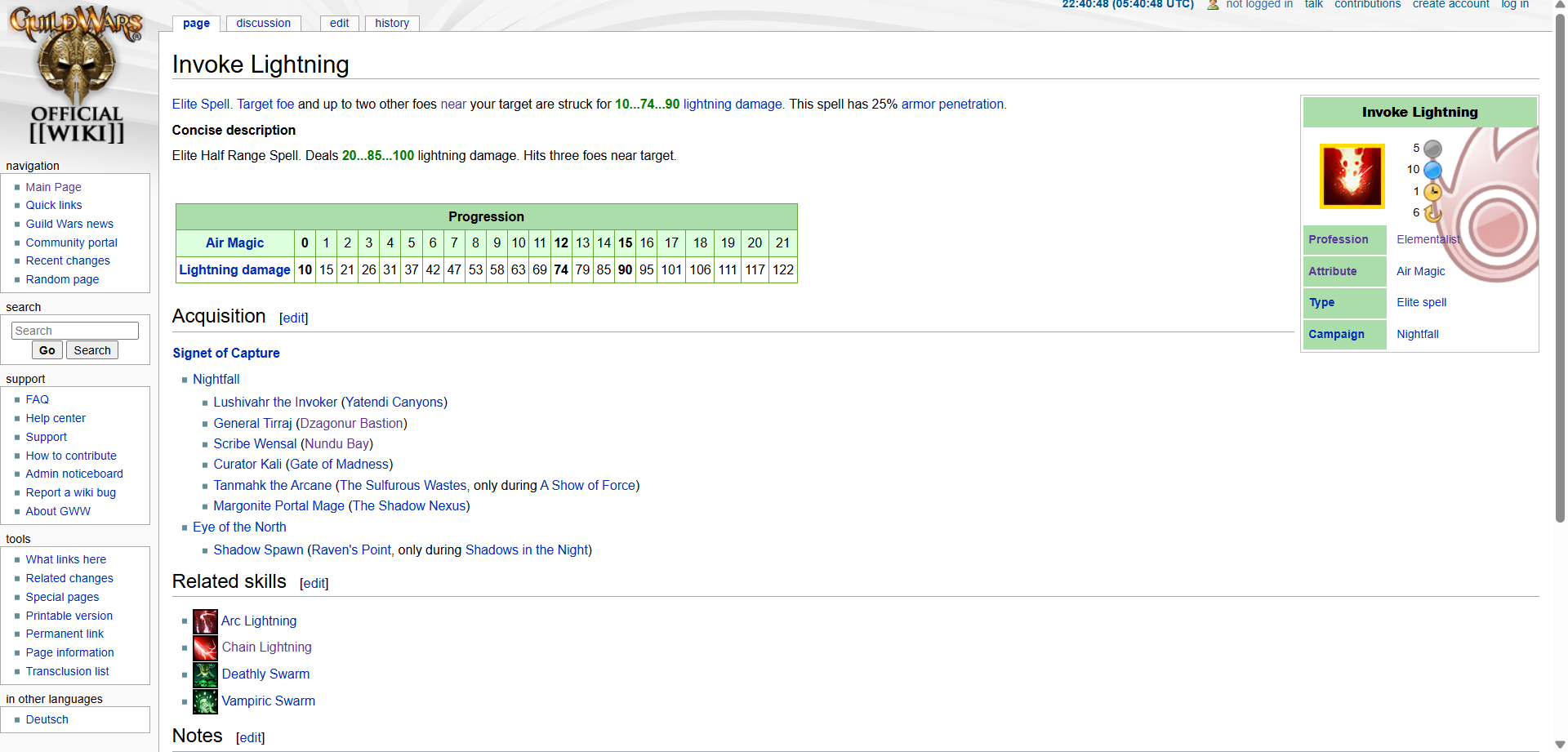Screen dimensions: 1568x752
Task: Open the Deathly Swarm skill icon
Action: pyautogui.click(x=205, y=674)
